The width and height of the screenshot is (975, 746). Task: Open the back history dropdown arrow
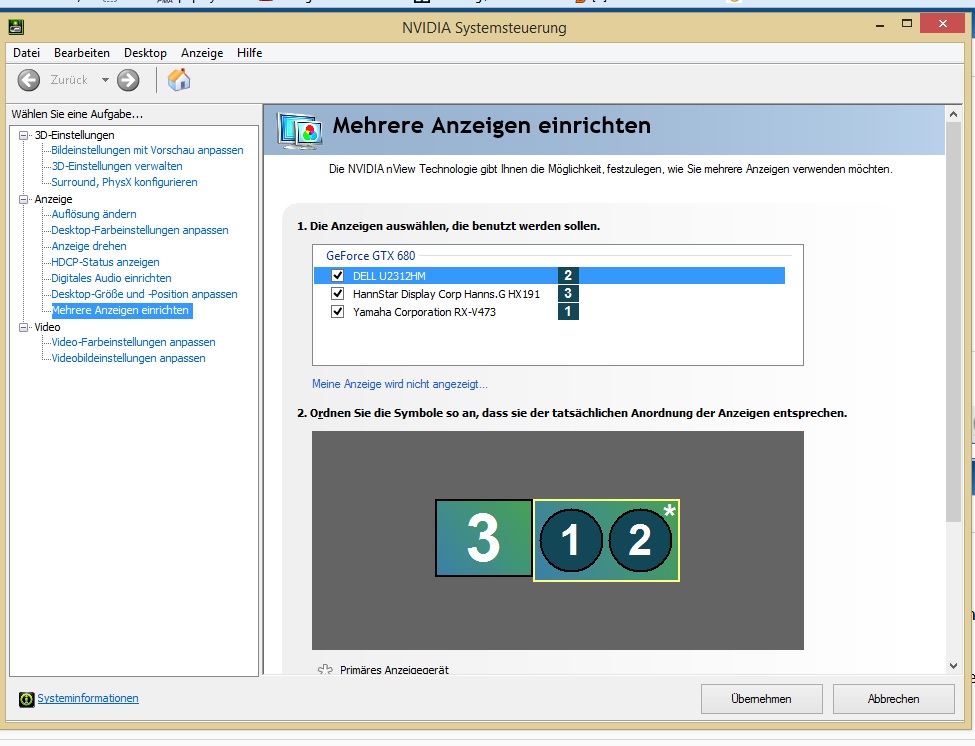tap(105, 80)
